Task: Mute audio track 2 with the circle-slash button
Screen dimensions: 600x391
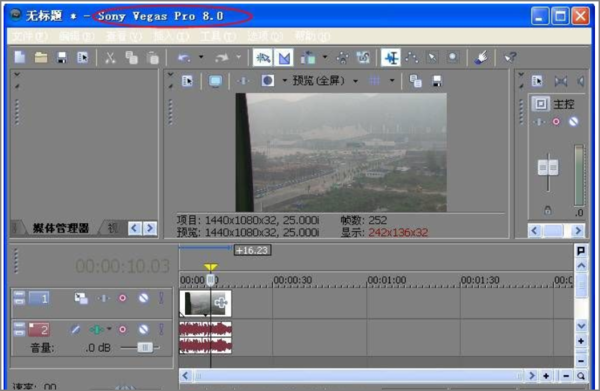Action: [x=143, y=329]
